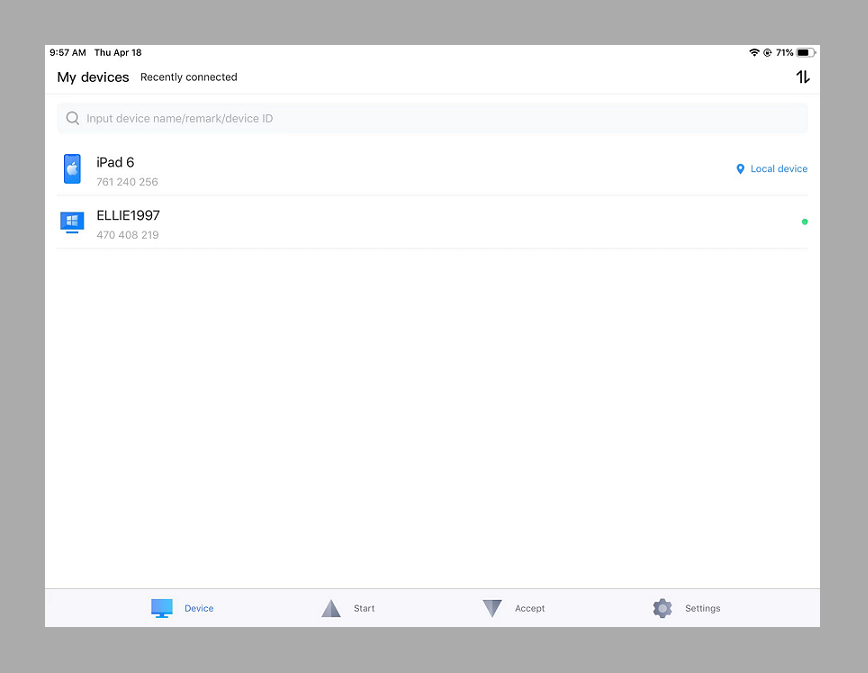This screenshot has height=673, width=868.
Task: Click the Thu Apr 18 date
Action: coord(118,53)
